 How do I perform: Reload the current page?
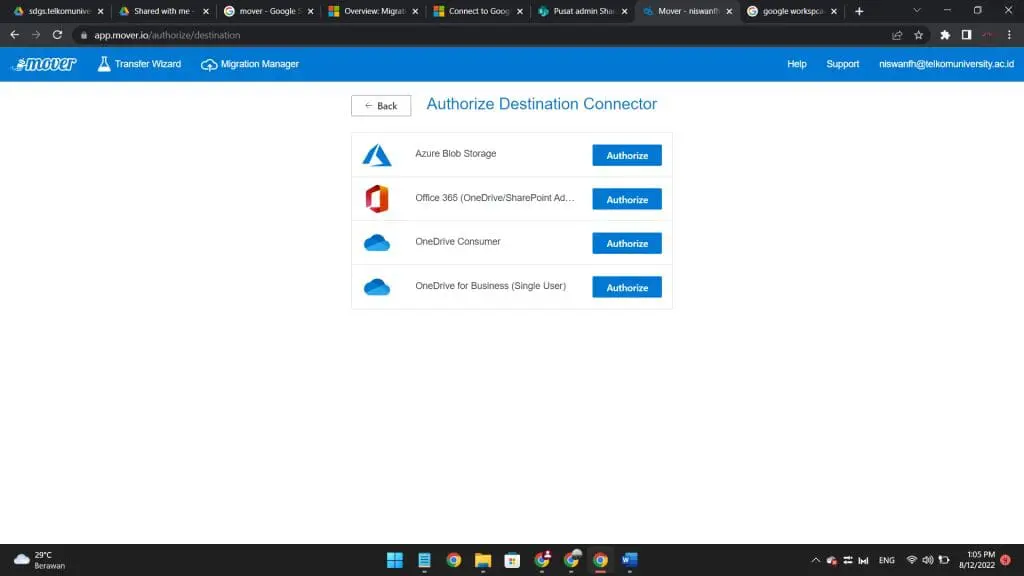click(57, 35)
